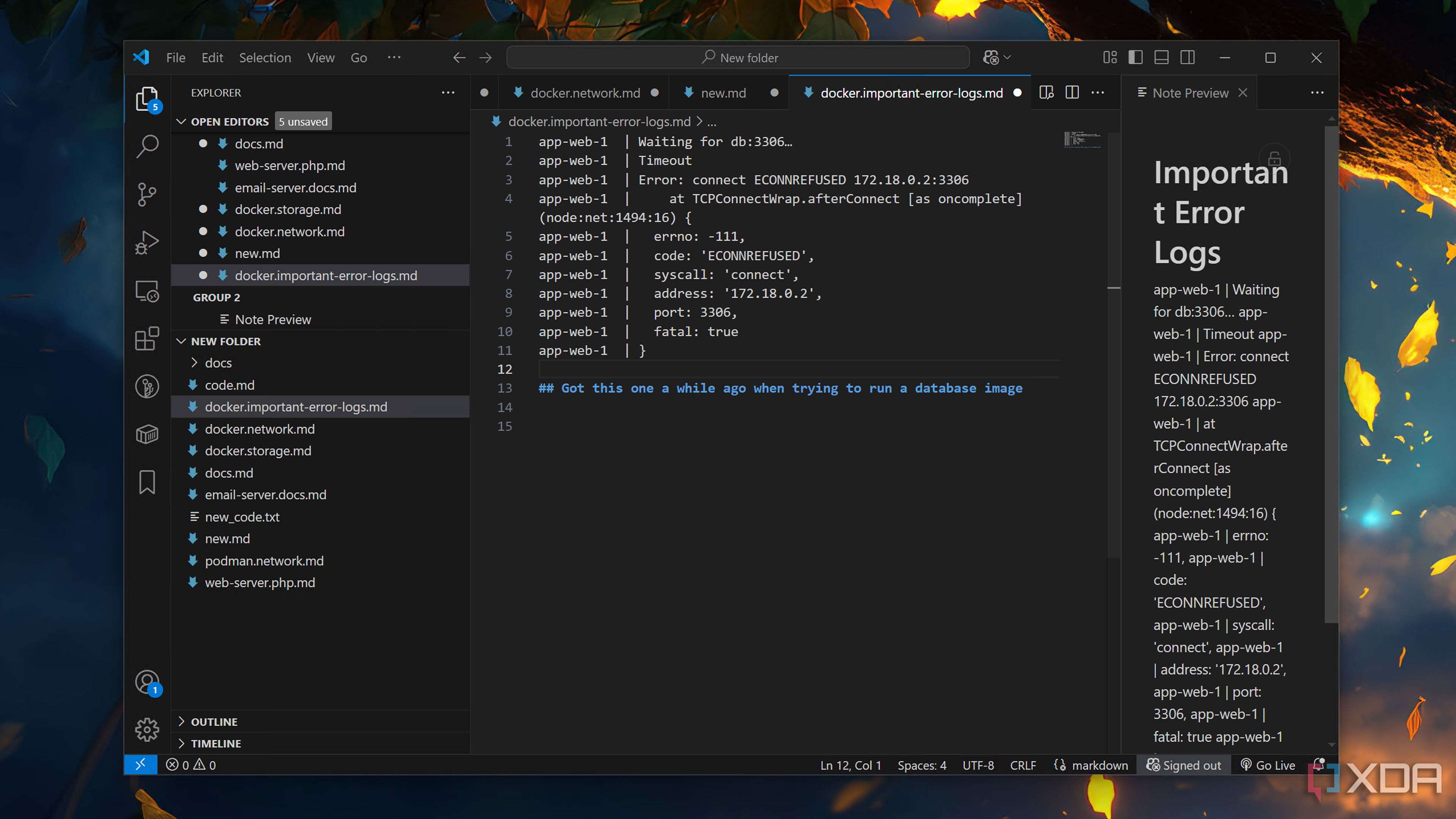Open the Accounts icon with badge
Screen dimensions: 1456x819
click(x=148, y=682)
